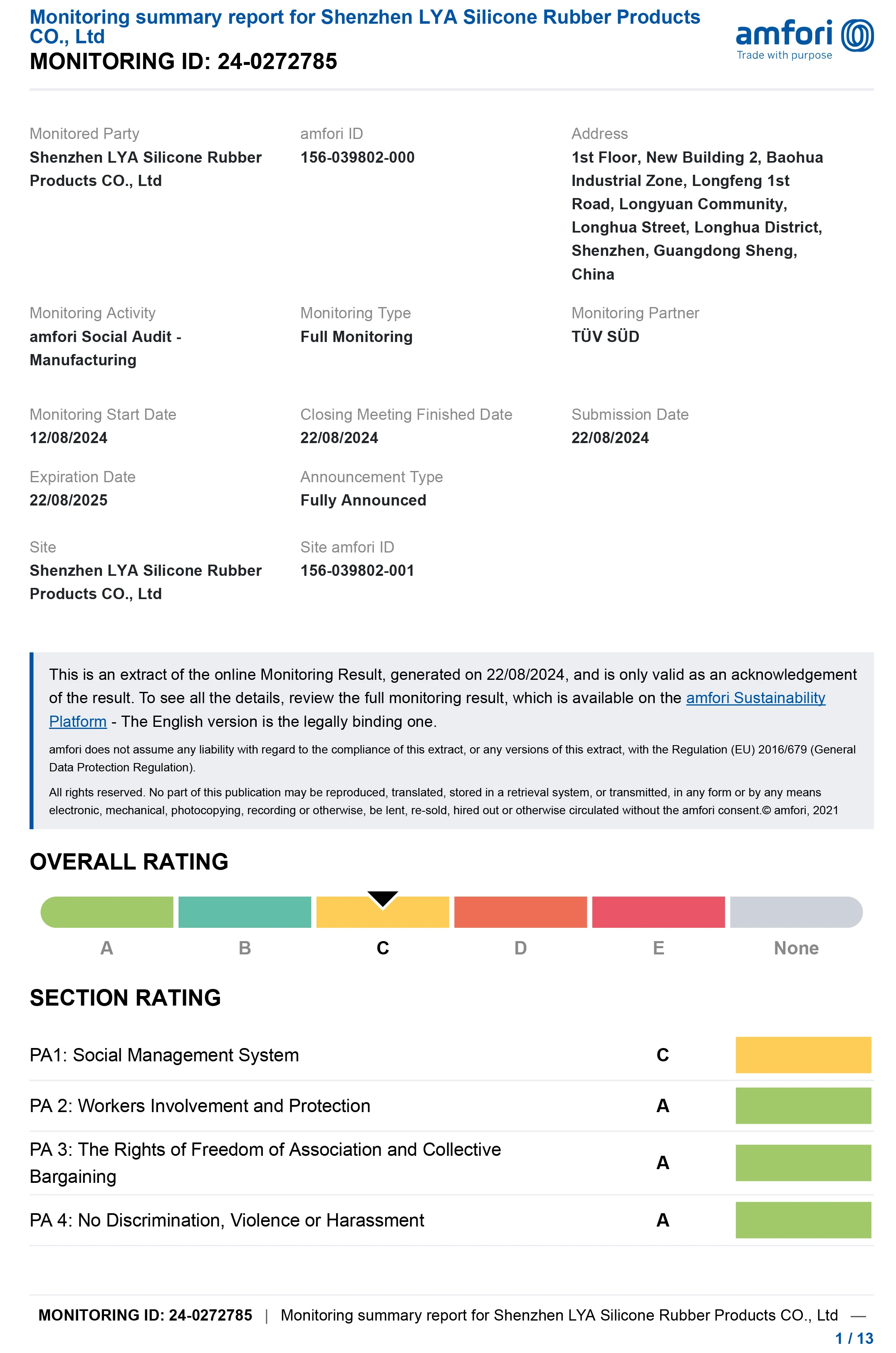Click the address text '1st Floor, New Building 2, Baohua'
This screenshot has height=1353, width=896.
[697, 157]
